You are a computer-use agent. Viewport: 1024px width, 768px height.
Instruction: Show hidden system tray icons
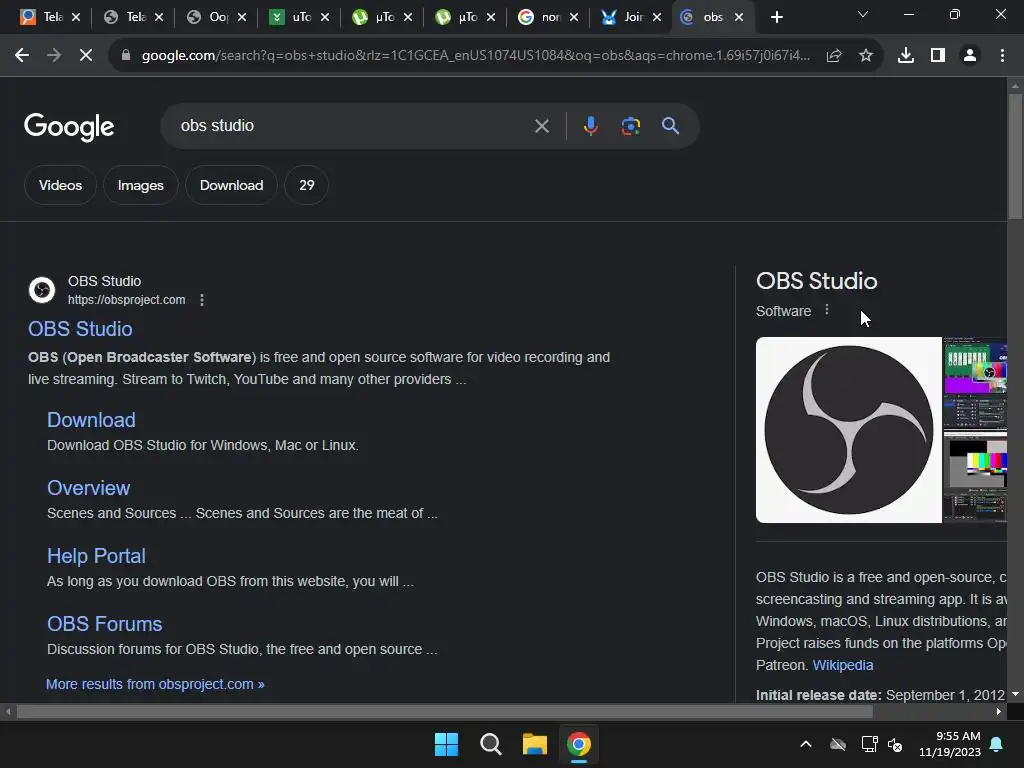[x=806, y=744]
